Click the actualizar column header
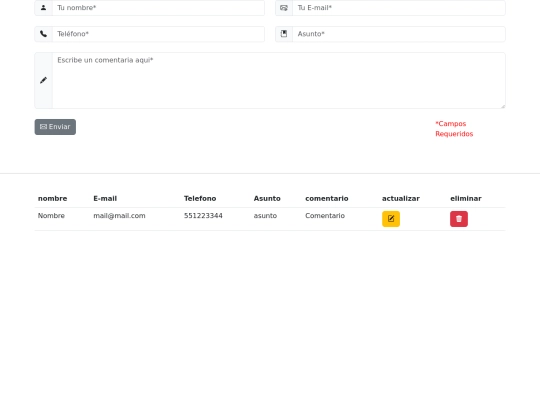 [401, 198]
